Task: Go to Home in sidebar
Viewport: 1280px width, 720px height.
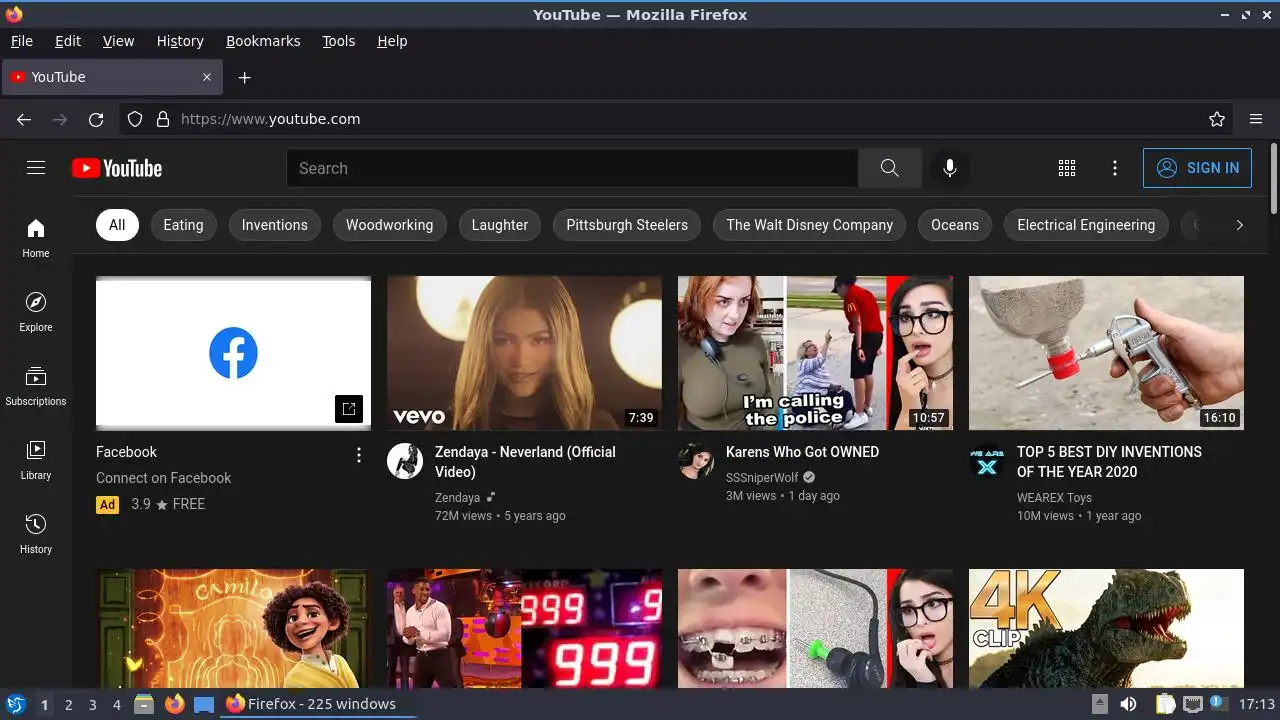Action: [x=36, y=238]
